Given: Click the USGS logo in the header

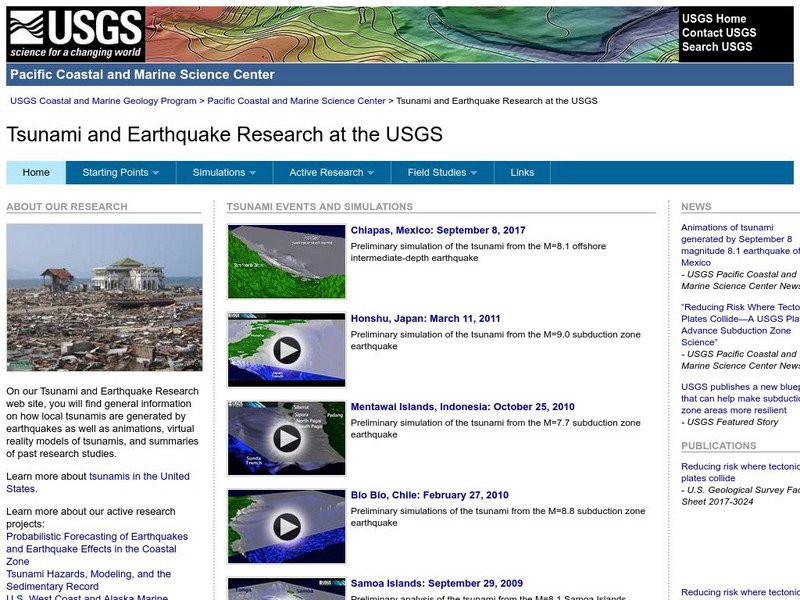Looking at the screenshot, I should pyautogui.click(x=76, y=34).
